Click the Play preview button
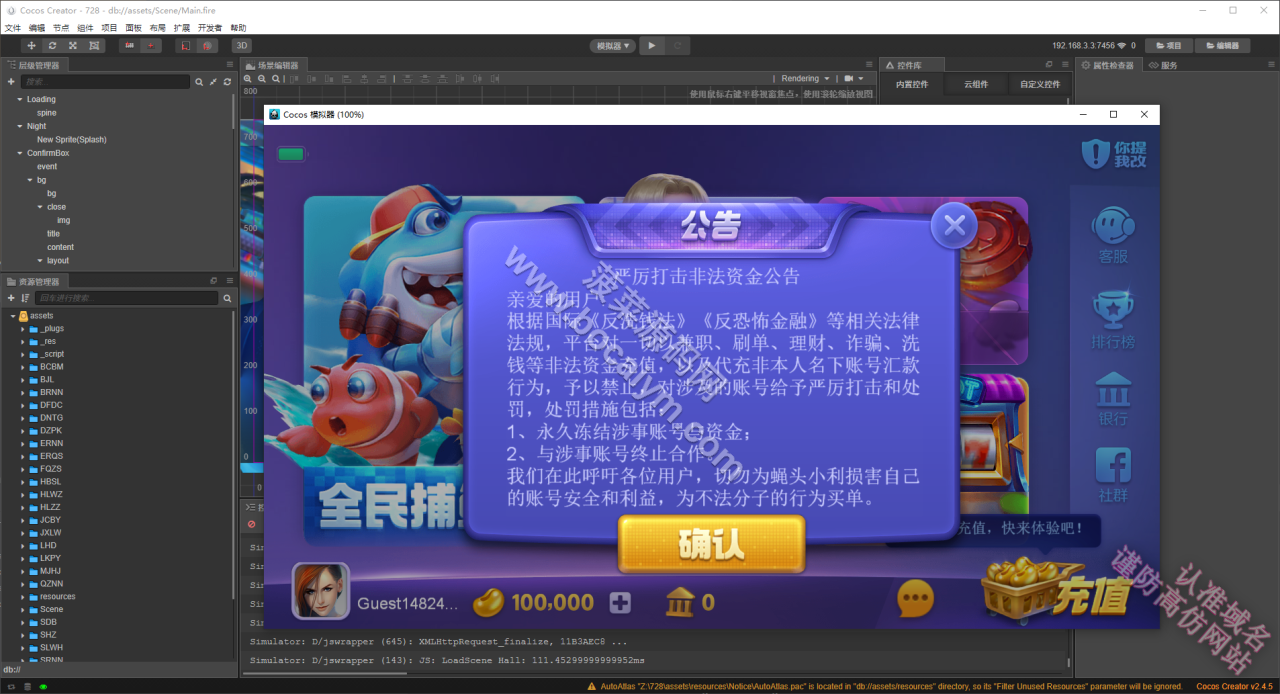 click(x=652, y=45)
